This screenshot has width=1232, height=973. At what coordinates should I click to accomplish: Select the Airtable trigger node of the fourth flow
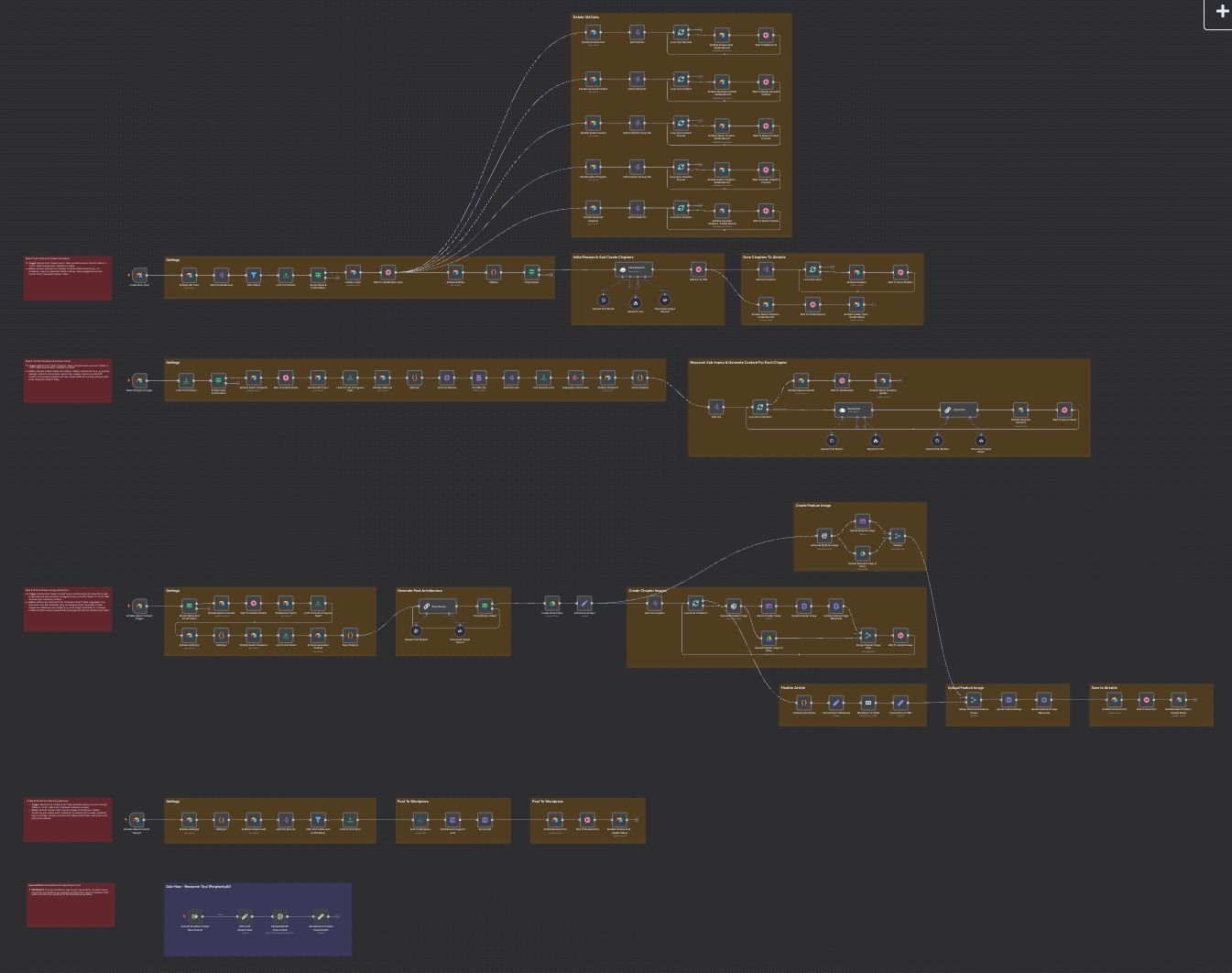click(x=136, y=819)
